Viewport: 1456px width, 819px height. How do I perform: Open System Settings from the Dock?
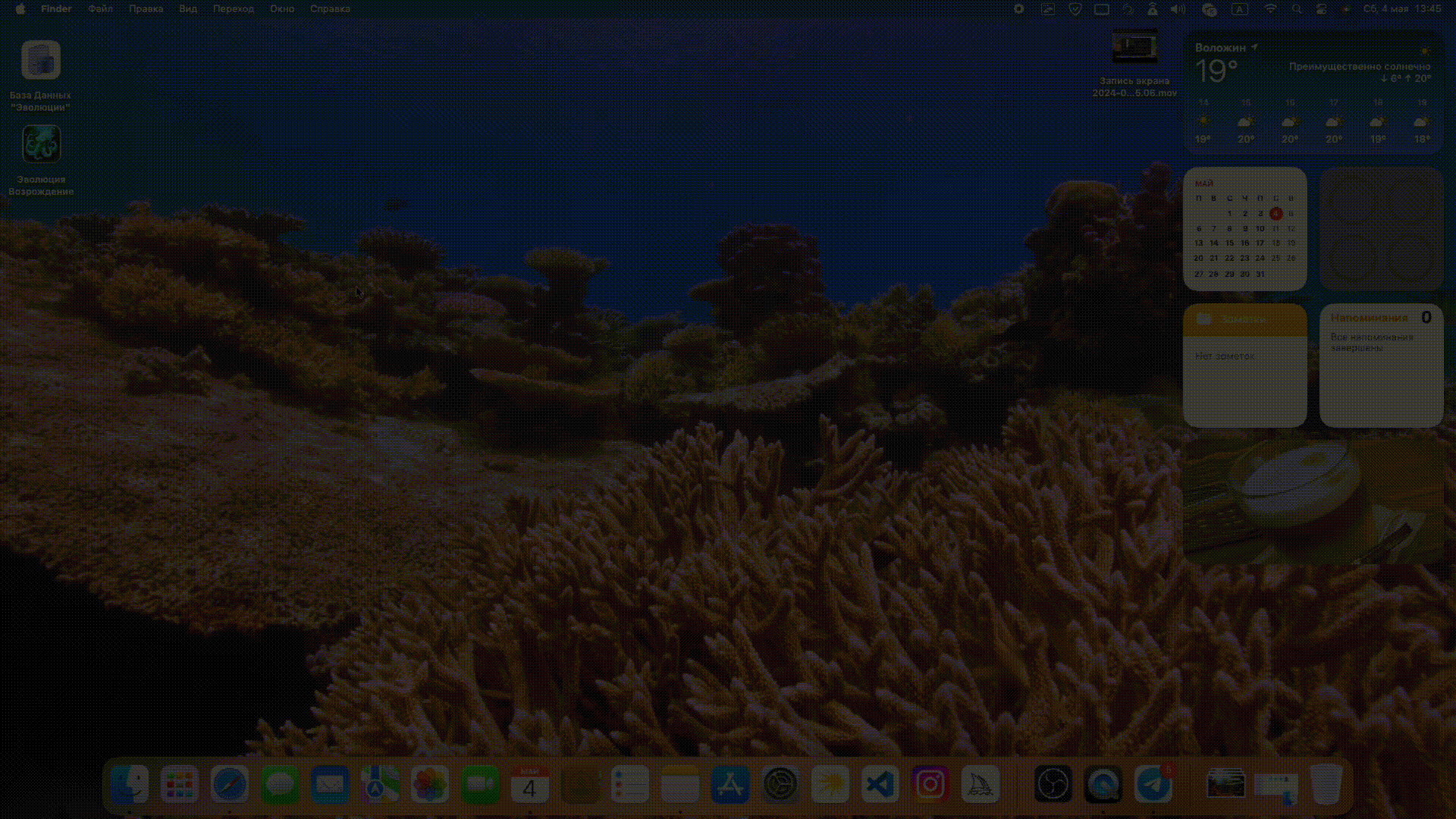click(x=780, y=785)
